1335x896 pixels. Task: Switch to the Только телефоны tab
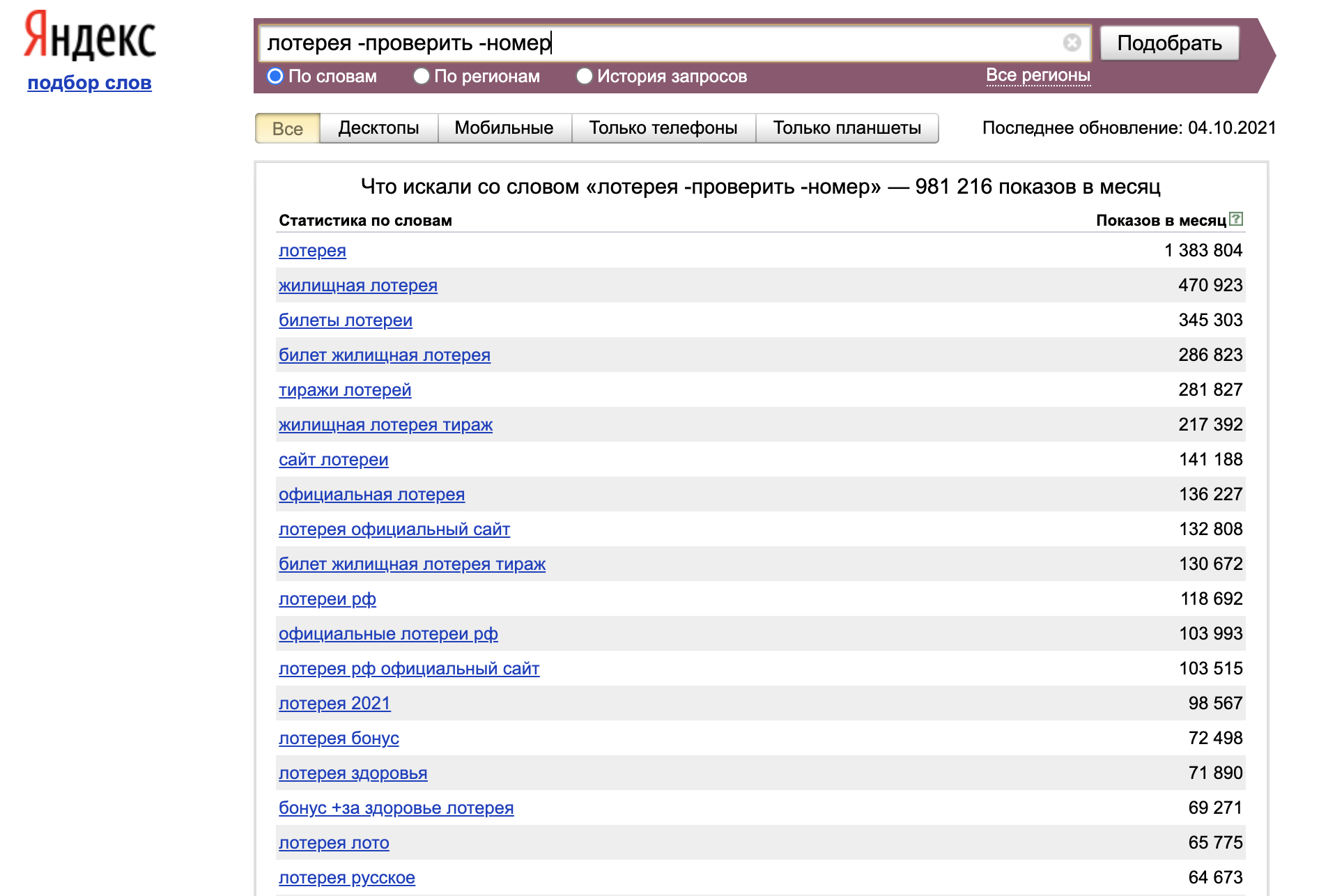pyautogui.click(x=663, y=128)
